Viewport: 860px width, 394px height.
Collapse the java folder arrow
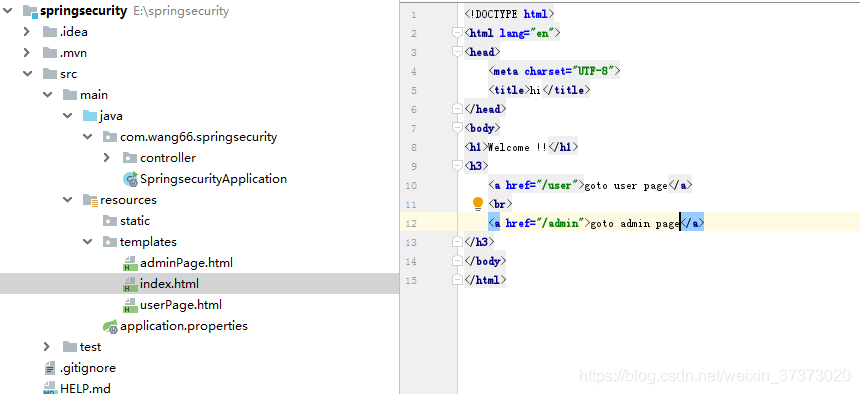[67, 116]
